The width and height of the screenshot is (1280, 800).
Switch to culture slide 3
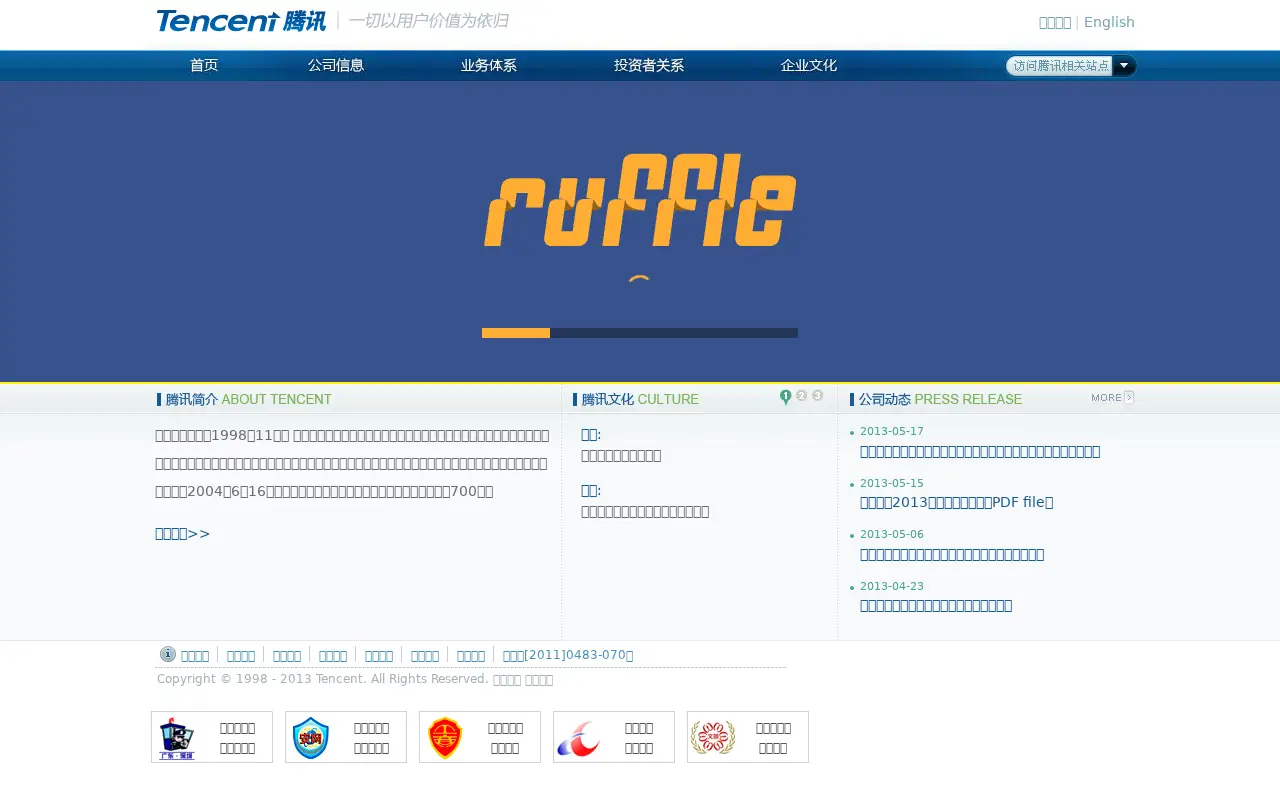pos(817,396)
